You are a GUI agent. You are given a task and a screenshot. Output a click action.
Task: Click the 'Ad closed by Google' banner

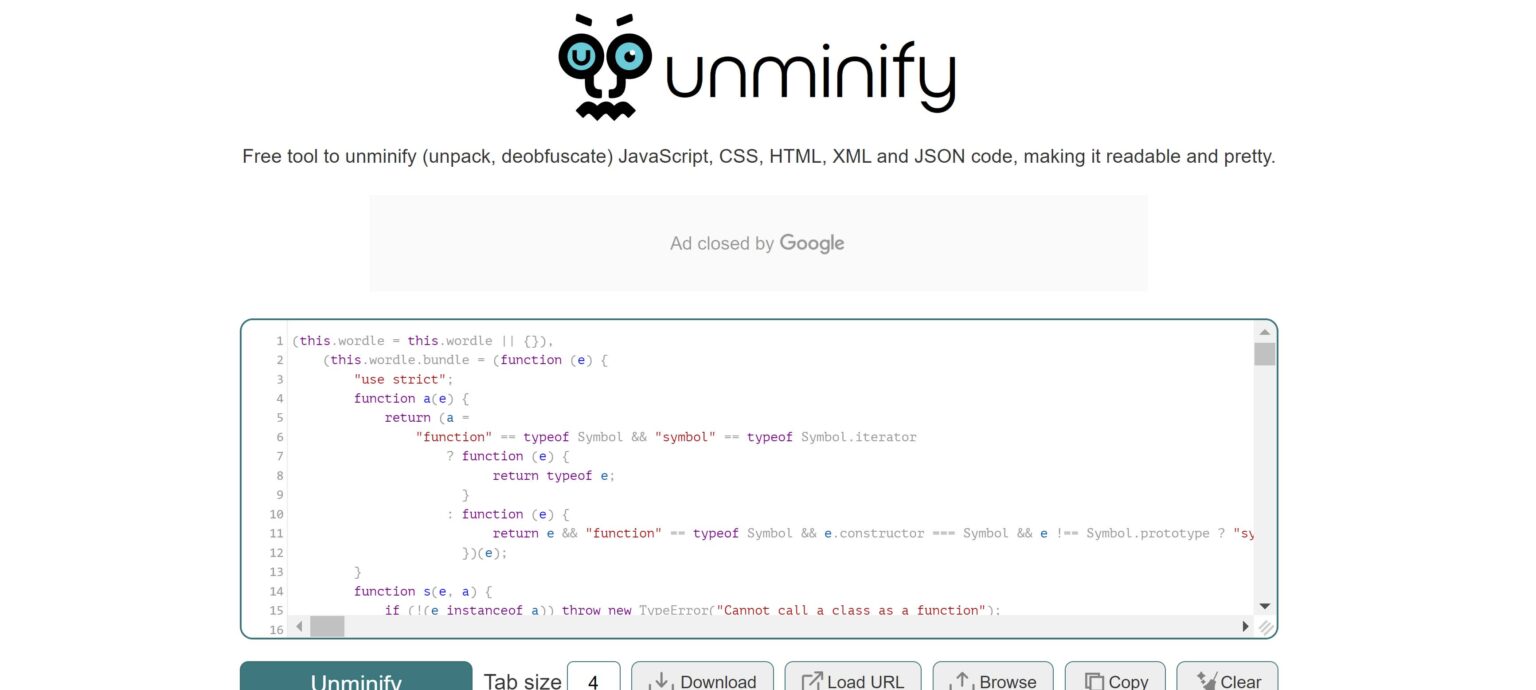tap(758, 243)
